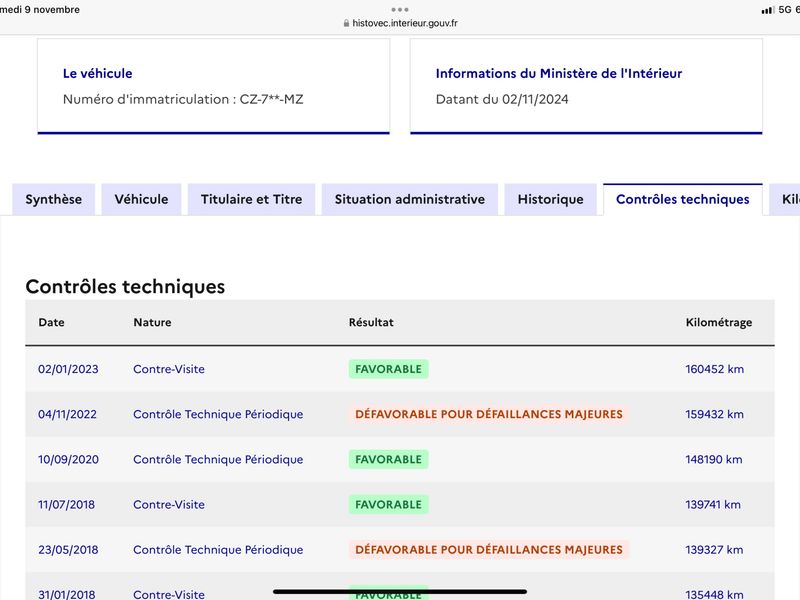Switch to the Véhicule tab
Viewport: 800px width, 600px height.
pos(141,199)
